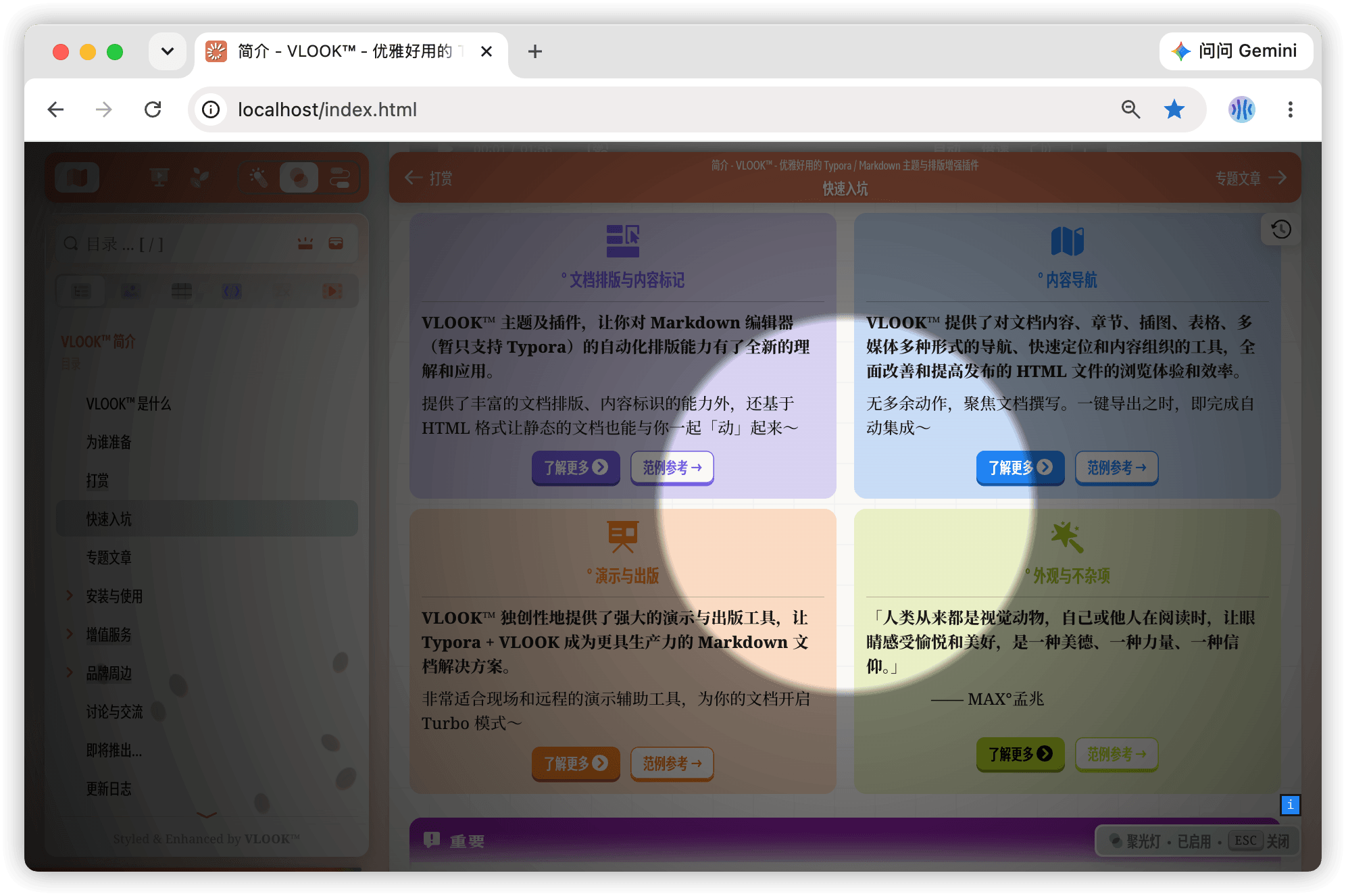Open outline item 为谁准备
This screenshot has width=1346, height=896.
click(x=109, y=443)
